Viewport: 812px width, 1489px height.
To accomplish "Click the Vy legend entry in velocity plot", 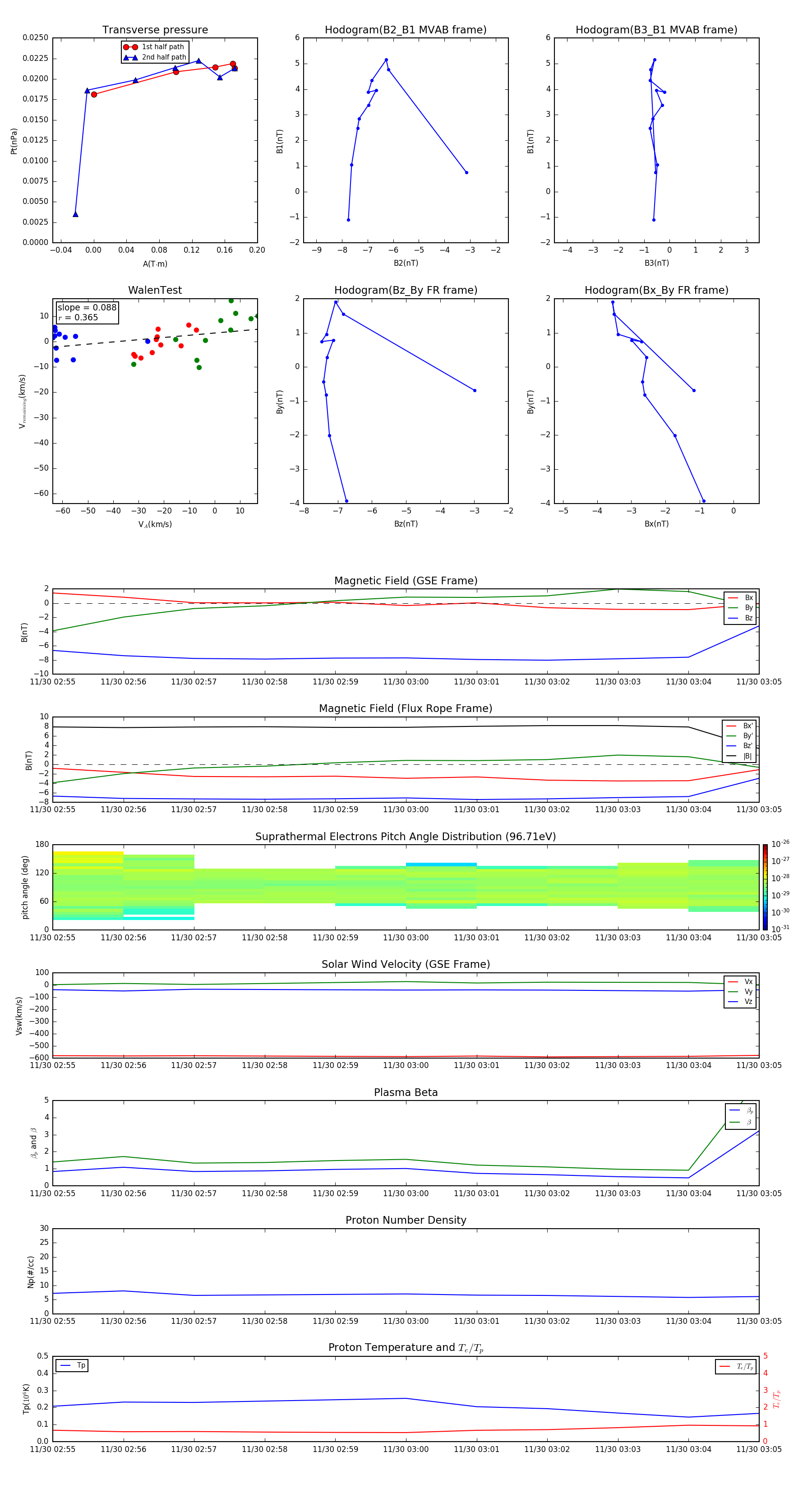I will (740, 992).
